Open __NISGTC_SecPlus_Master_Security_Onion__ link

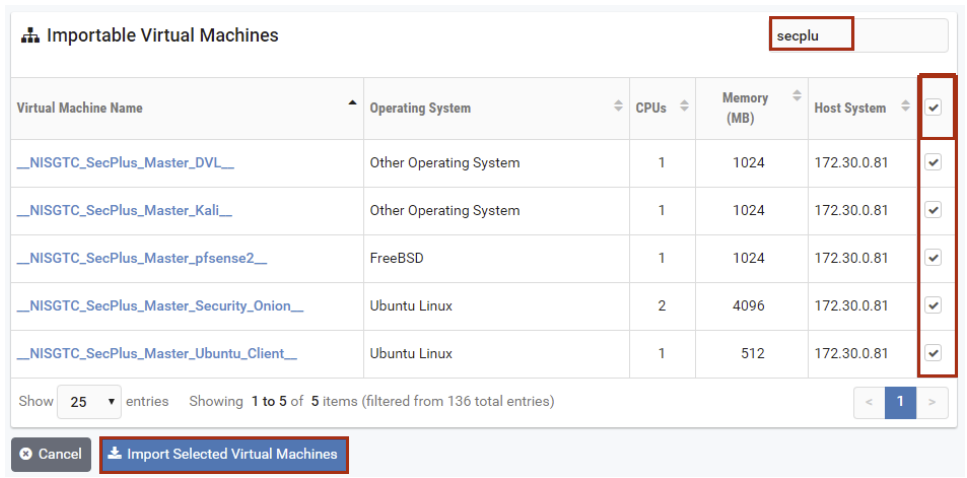pyautogui.click(x=160, y=305)
